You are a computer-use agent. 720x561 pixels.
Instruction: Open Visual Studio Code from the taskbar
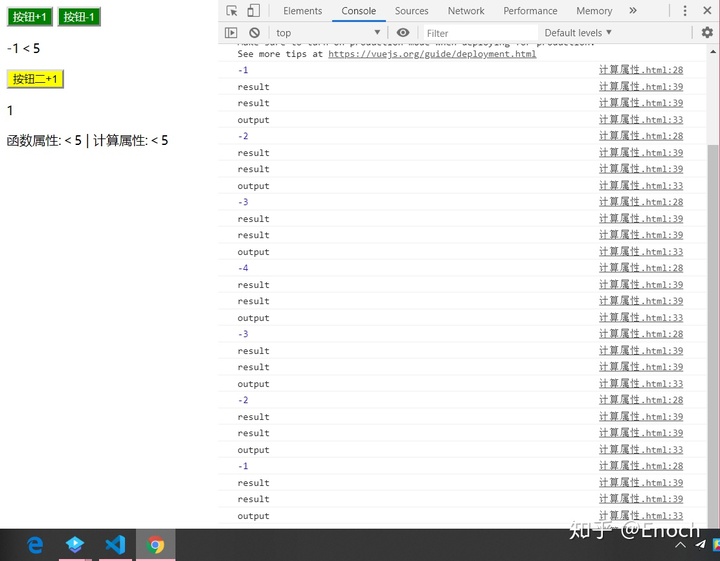point(115,545)
